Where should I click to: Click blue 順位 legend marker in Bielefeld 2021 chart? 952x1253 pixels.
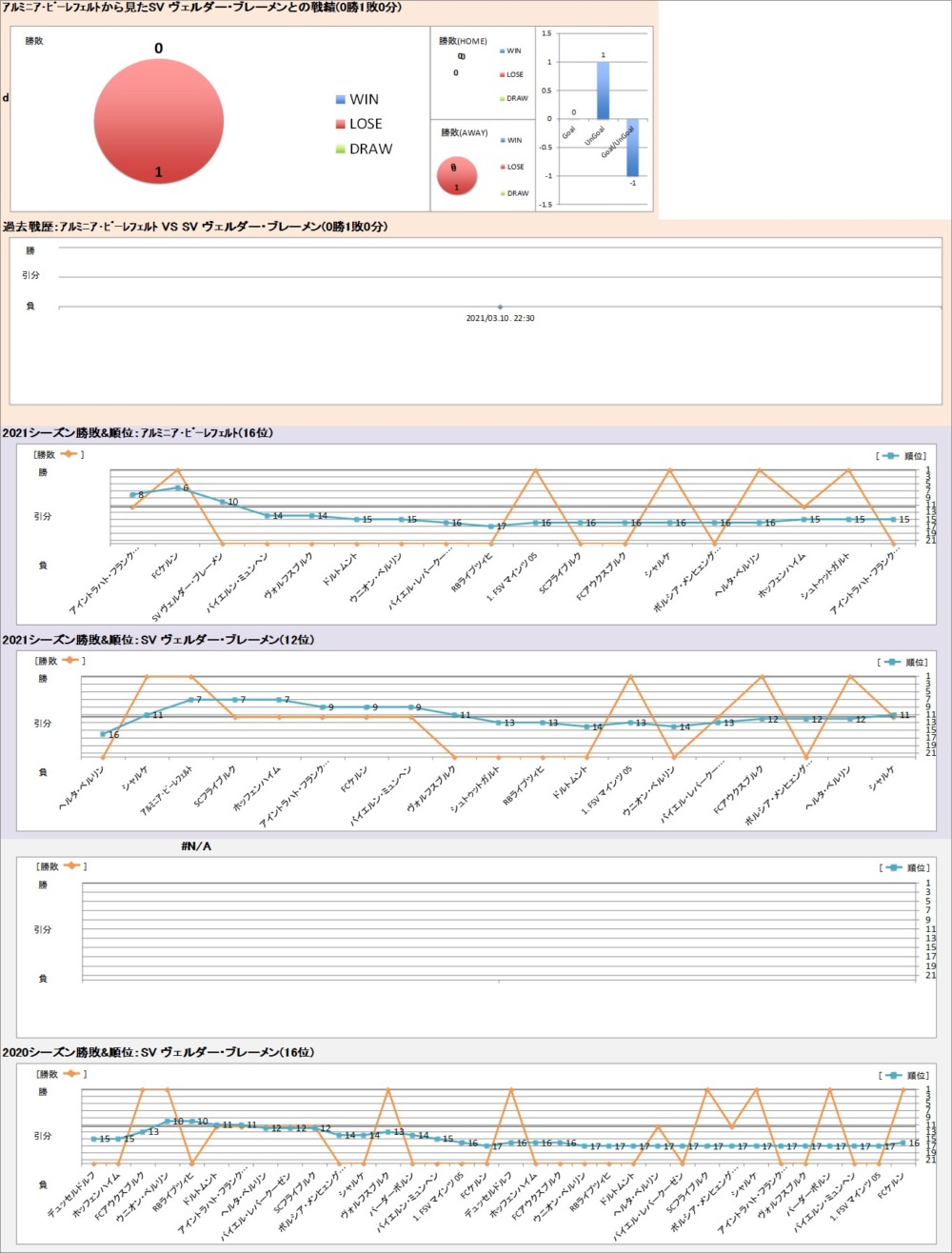(891, 456)
